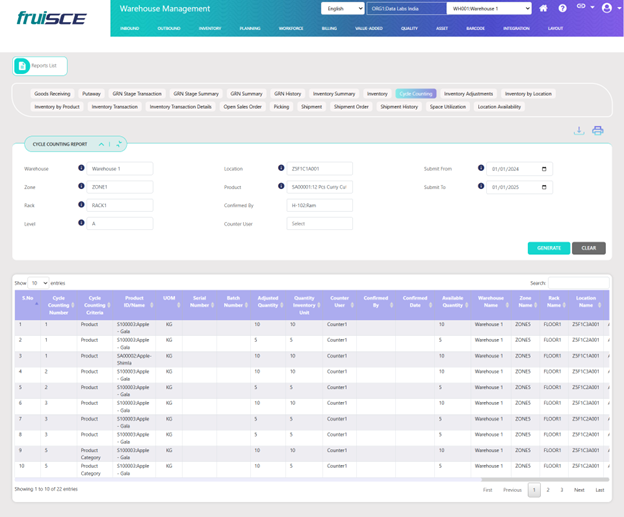Print the cycle counting report
Viewport: 624px width, 517px height.
pos(597,131)
